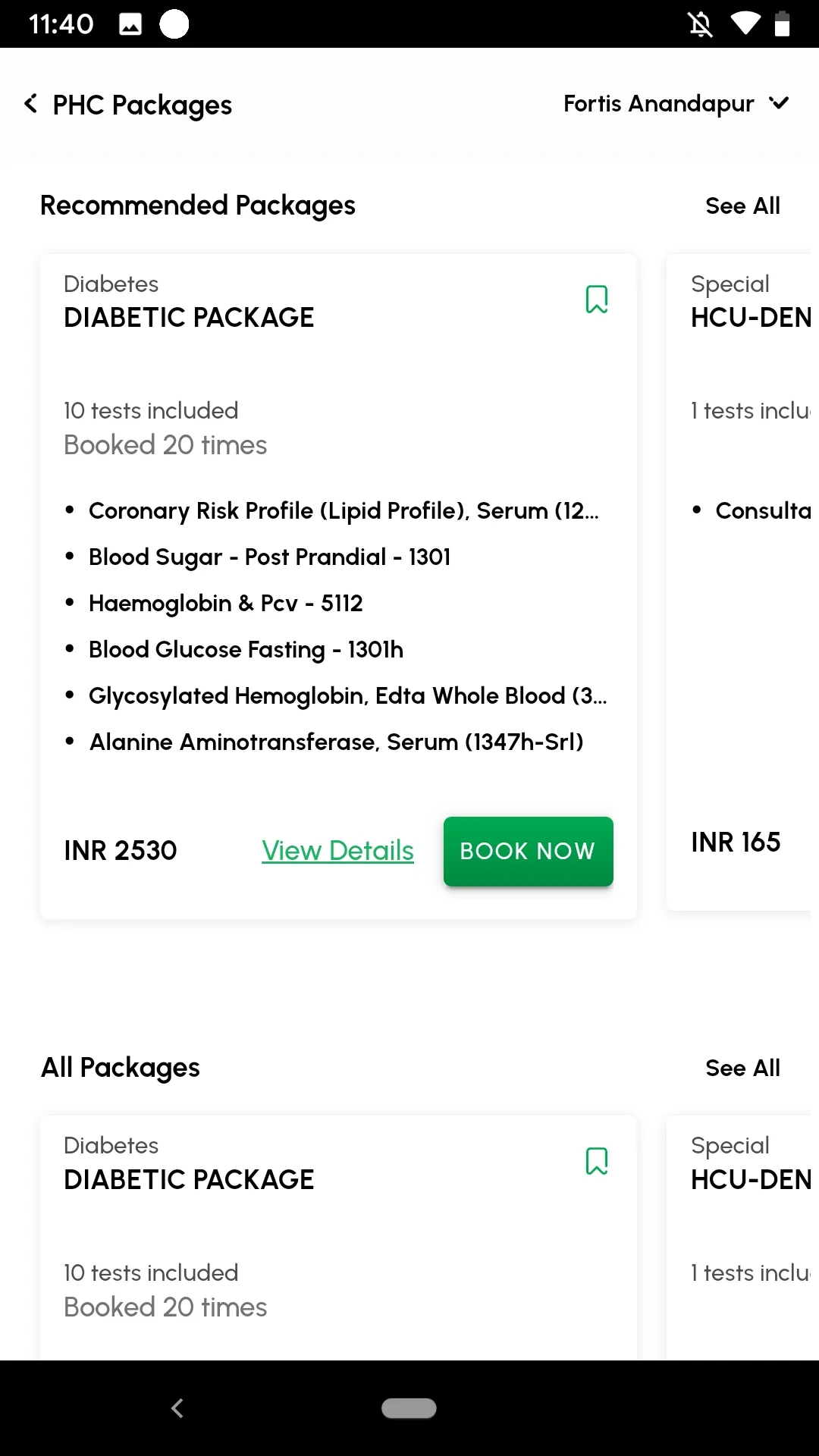Expand the Fortis Anandapur location chevron
Image resolution: width=819 pixels, height=1456 pixels.
tap(779, 102)
